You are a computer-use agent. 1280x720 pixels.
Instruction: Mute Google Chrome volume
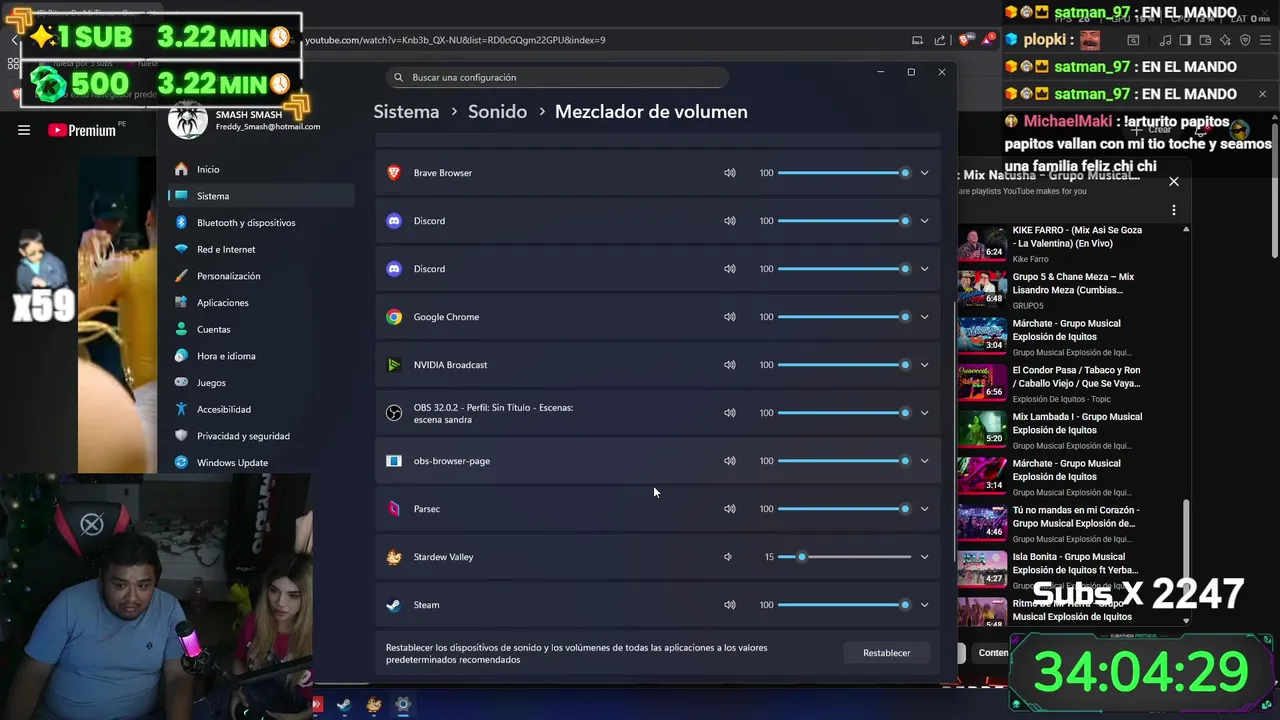click(730, 317)
